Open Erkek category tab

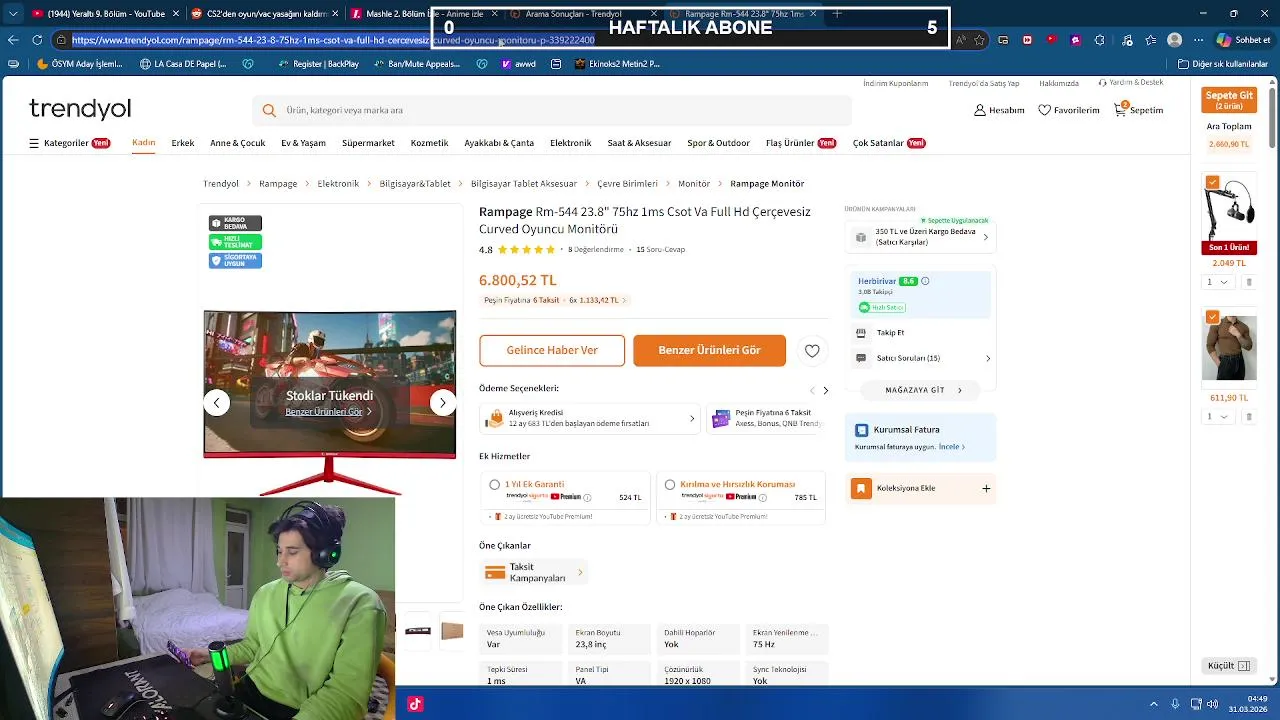point(183,143)
